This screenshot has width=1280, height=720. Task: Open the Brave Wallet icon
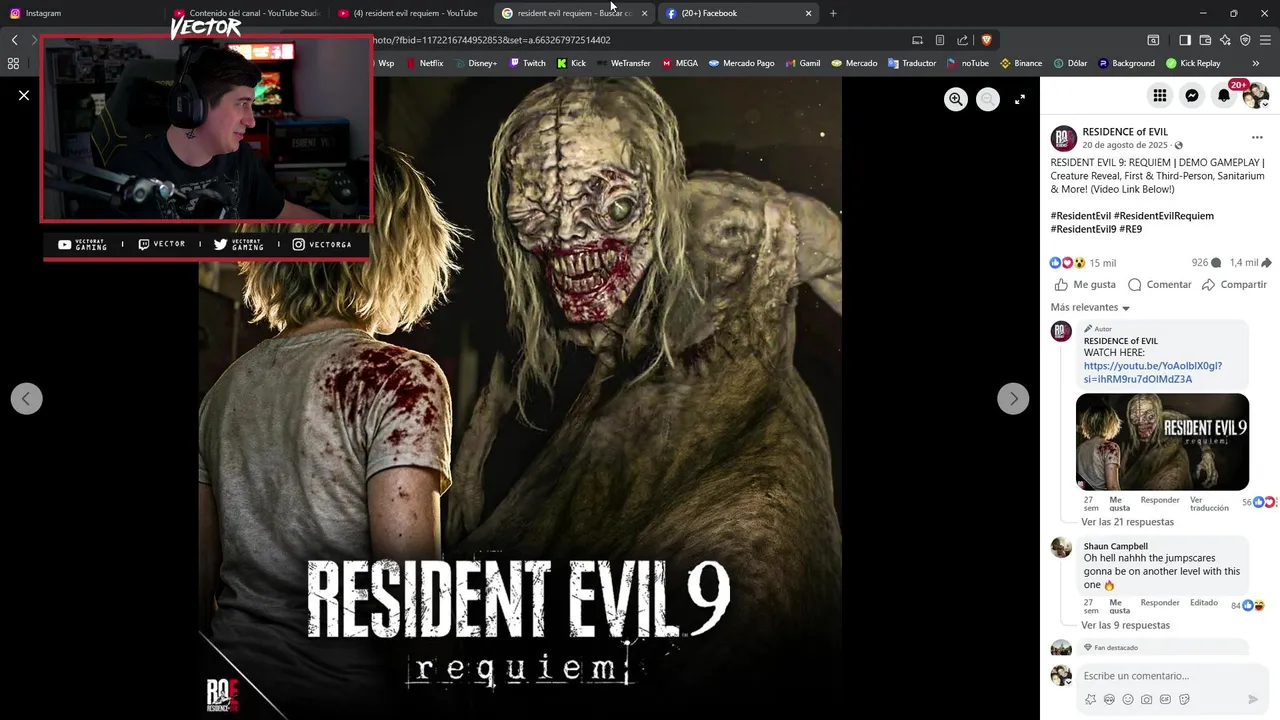click(1205, 40)
